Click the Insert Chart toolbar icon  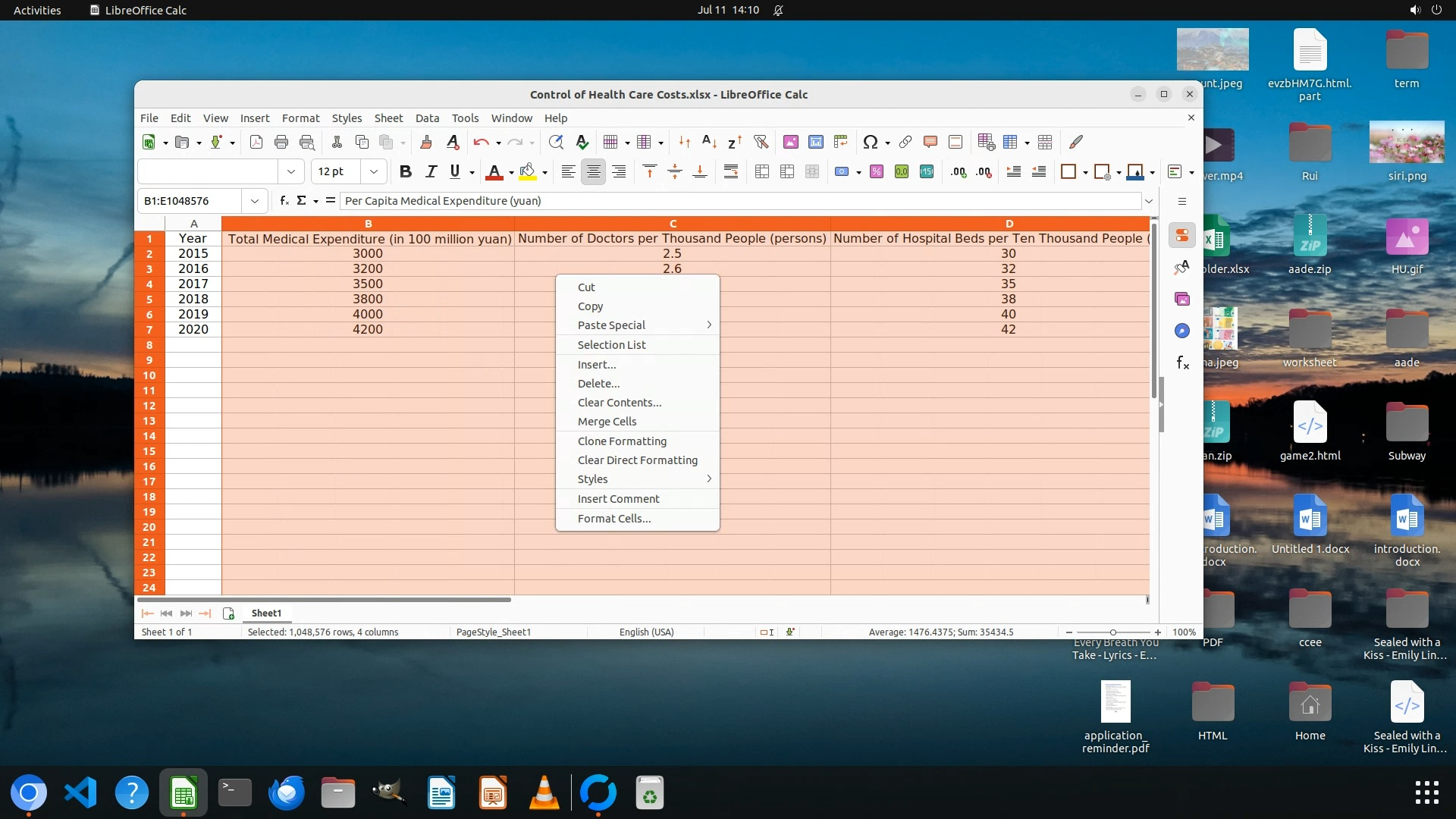point(816,142)
